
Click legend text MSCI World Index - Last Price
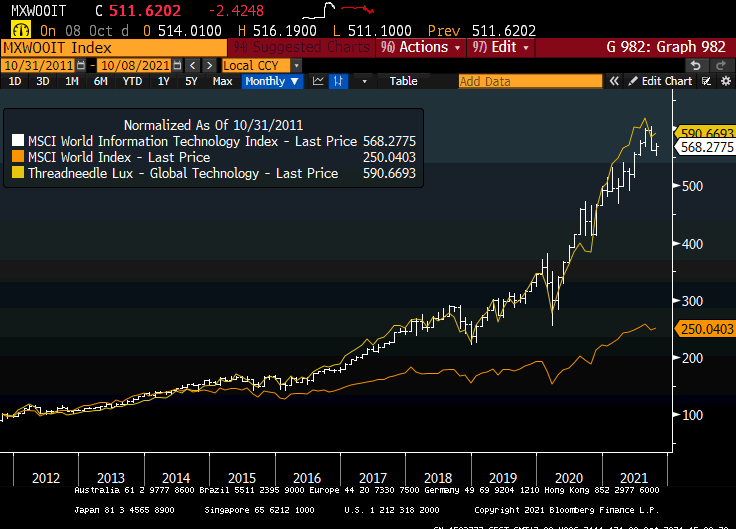pos(119,157)
